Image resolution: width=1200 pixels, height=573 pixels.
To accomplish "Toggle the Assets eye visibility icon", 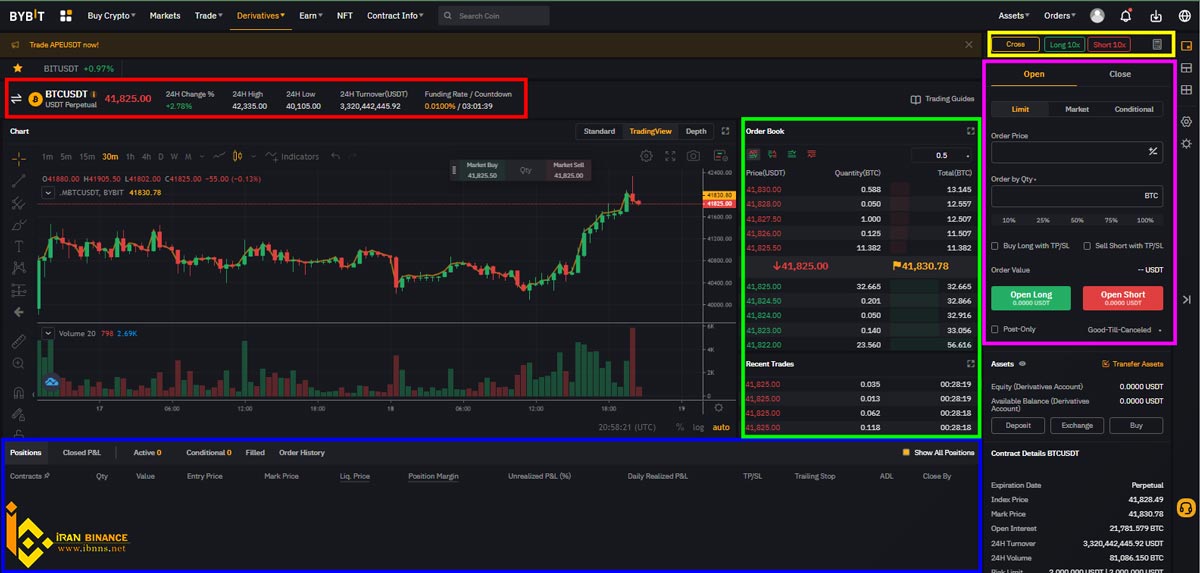I will 1022,364.
